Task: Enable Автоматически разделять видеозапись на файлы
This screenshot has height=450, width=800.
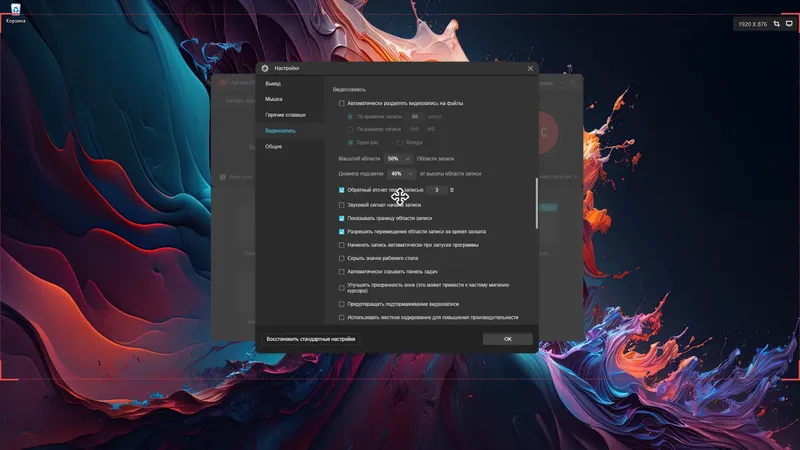Action: point(342,104)
